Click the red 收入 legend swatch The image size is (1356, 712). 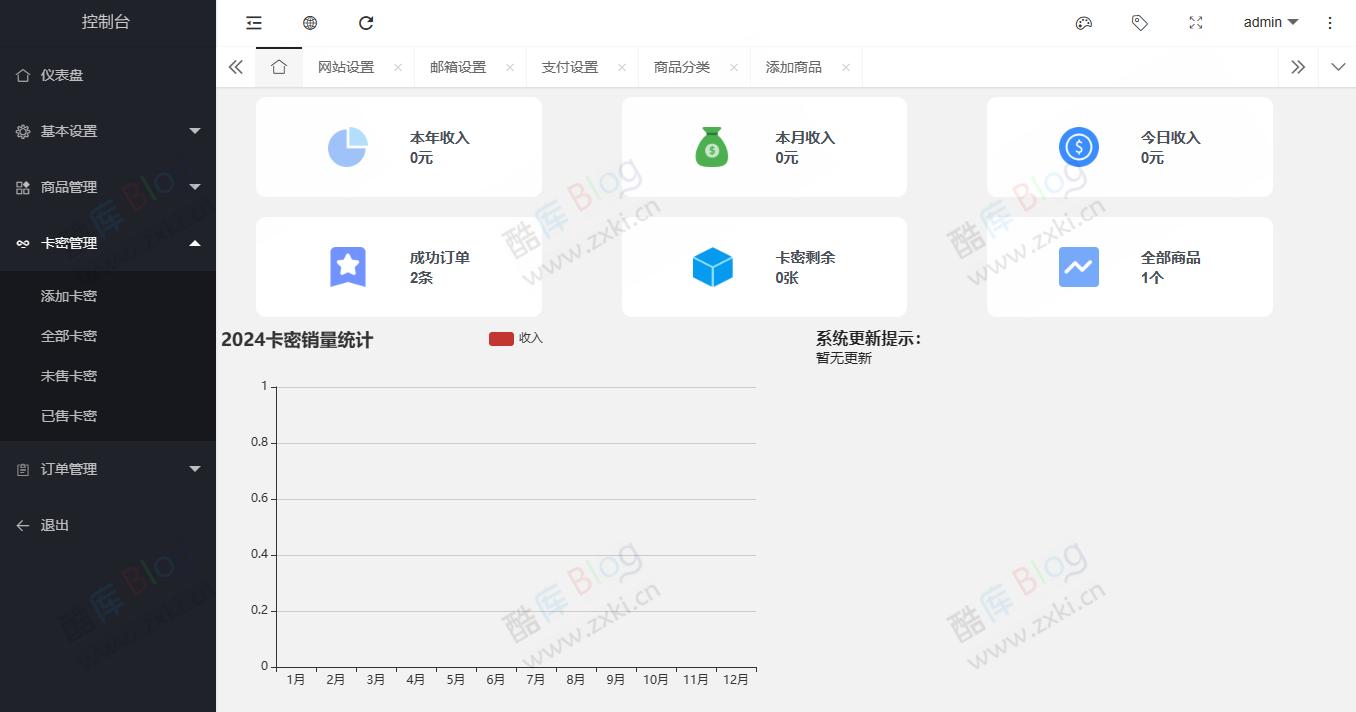tap(500, 339)
